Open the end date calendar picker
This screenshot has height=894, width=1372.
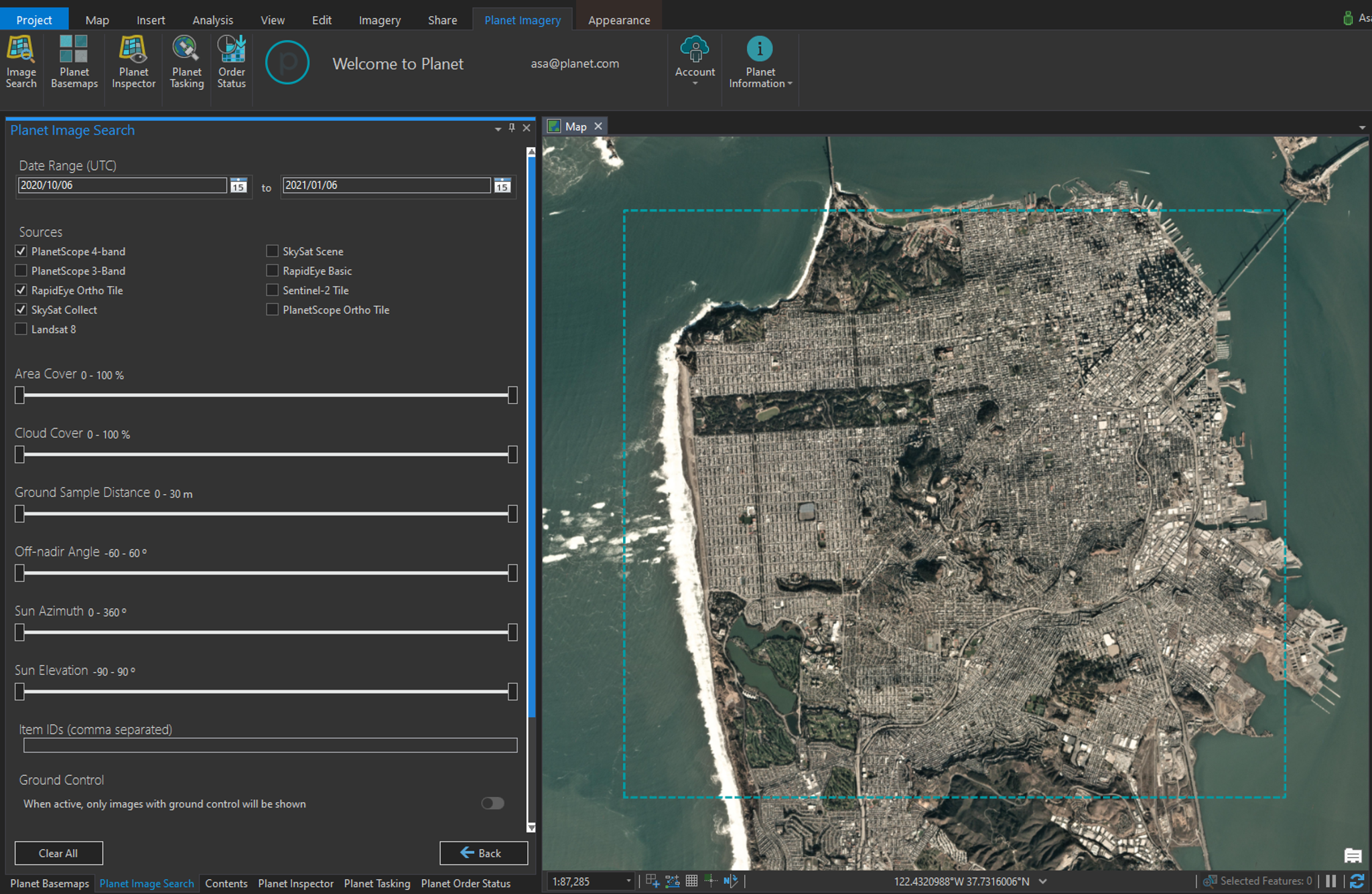502,185
